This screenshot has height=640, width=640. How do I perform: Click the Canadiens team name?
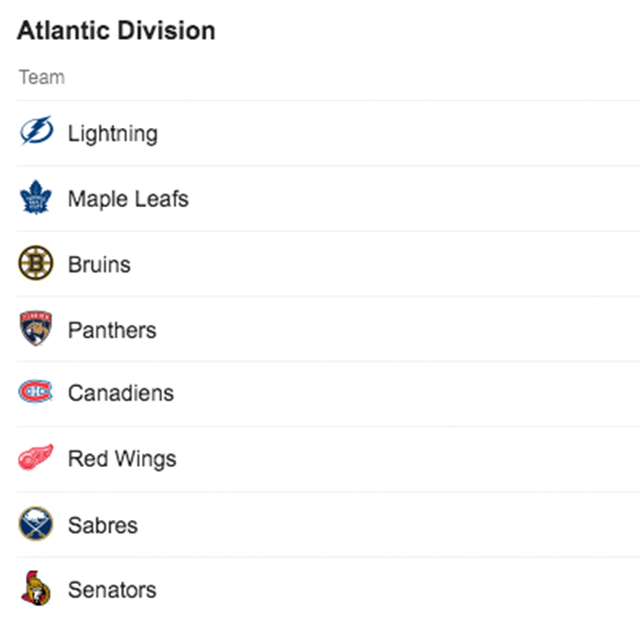(x=120, y=393)
